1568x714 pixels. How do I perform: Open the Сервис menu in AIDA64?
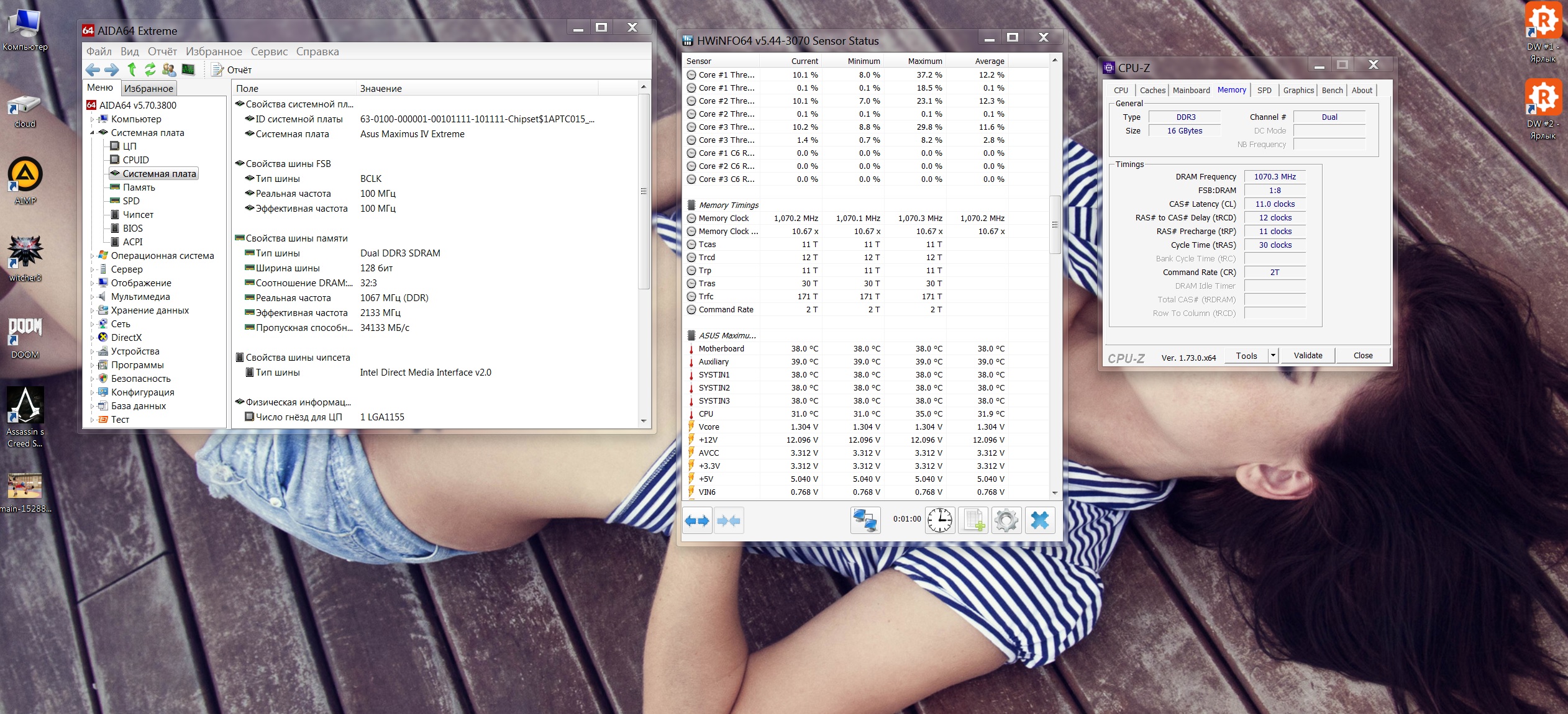269,52
